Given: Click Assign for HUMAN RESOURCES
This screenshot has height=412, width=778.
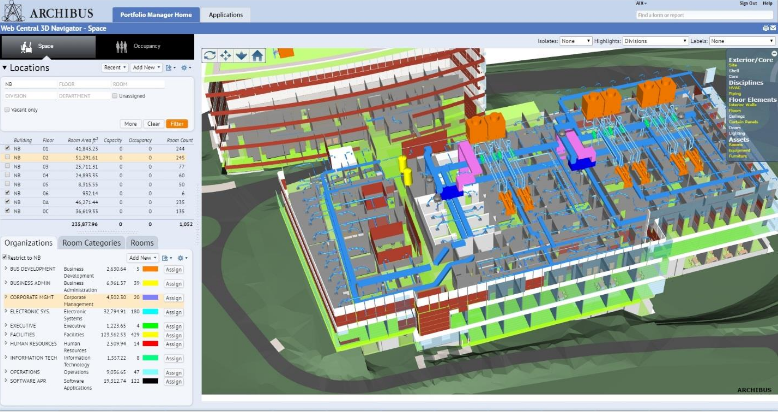Looking at the screenshot, I should (x=173, y=343).
